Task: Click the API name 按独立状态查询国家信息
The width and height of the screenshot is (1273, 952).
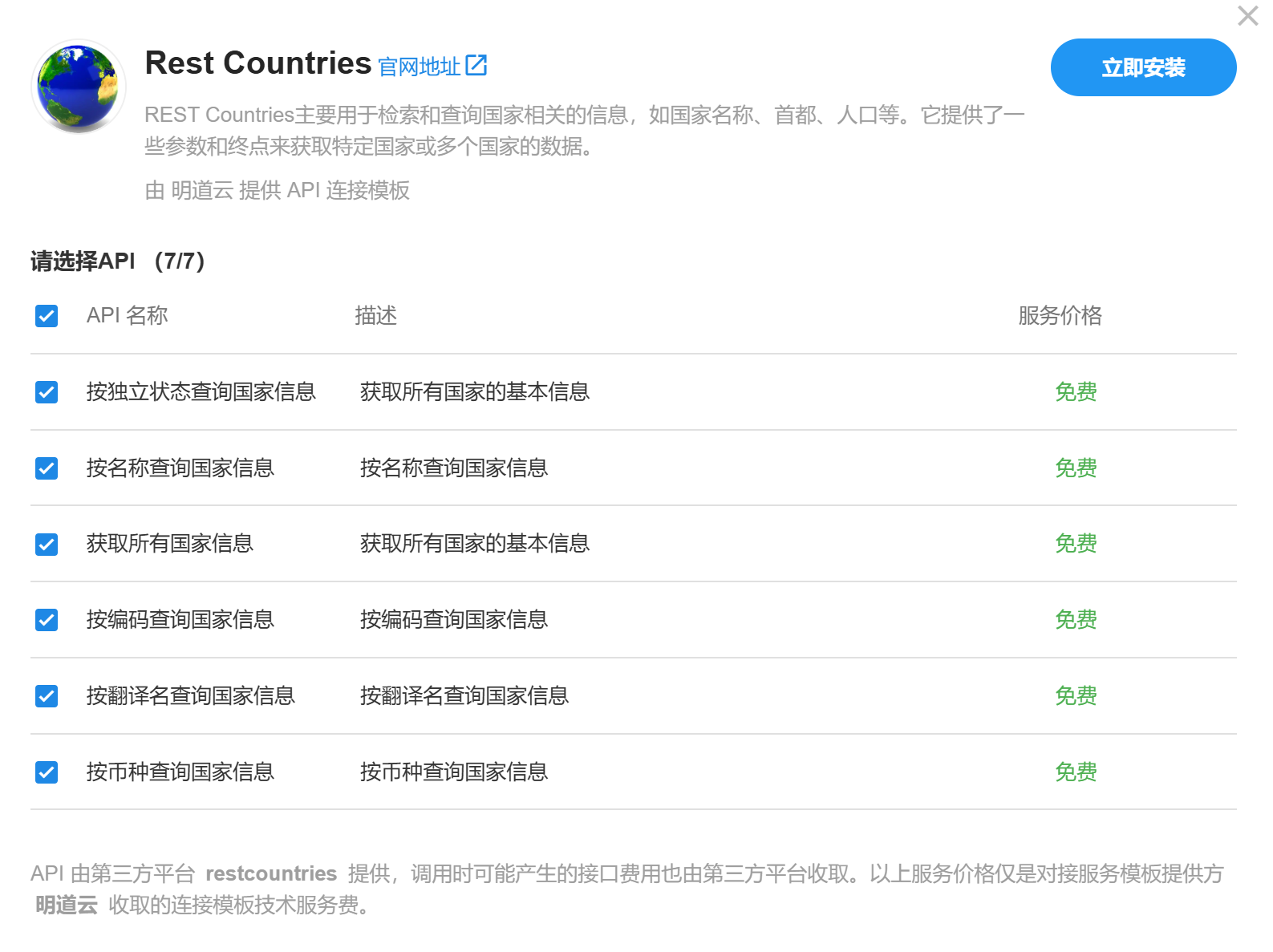Action: click(x=201, y=392)
